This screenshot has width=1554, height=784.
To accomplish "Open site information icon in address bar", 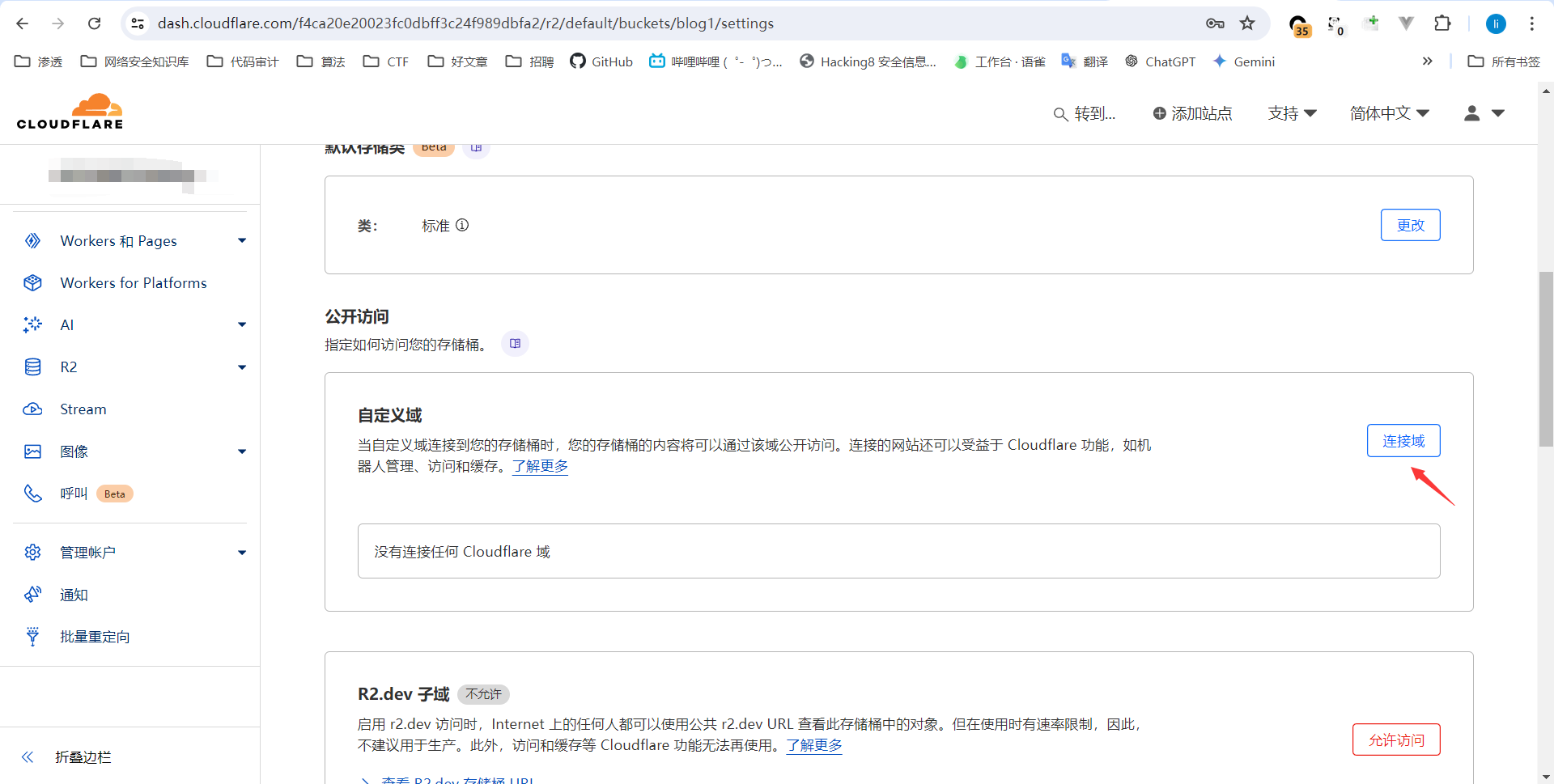I will (x=138, y=23).
